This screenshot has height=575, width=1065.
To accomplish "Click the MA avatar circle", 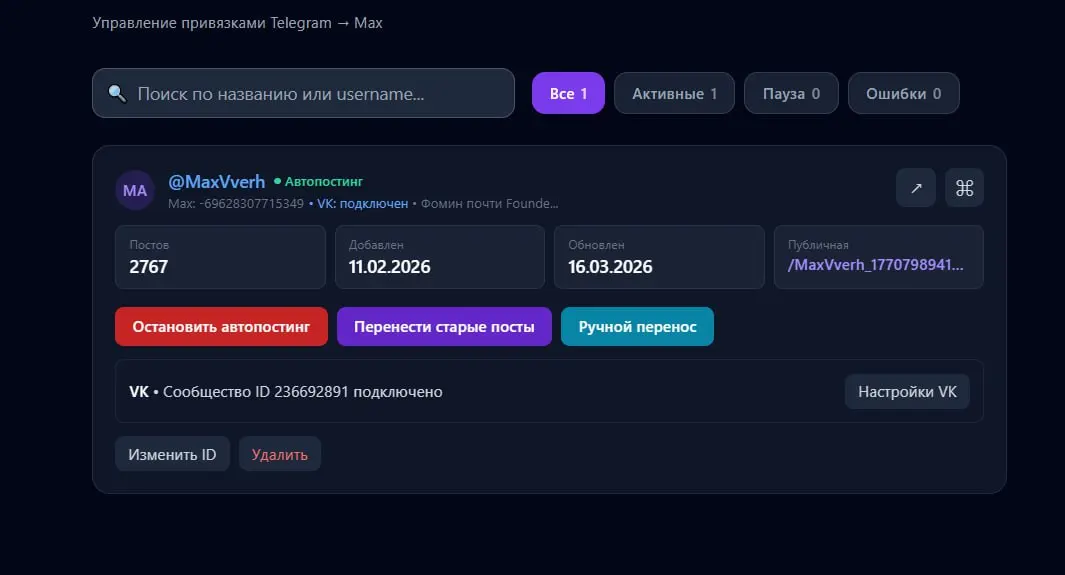I will pos(134,190).
